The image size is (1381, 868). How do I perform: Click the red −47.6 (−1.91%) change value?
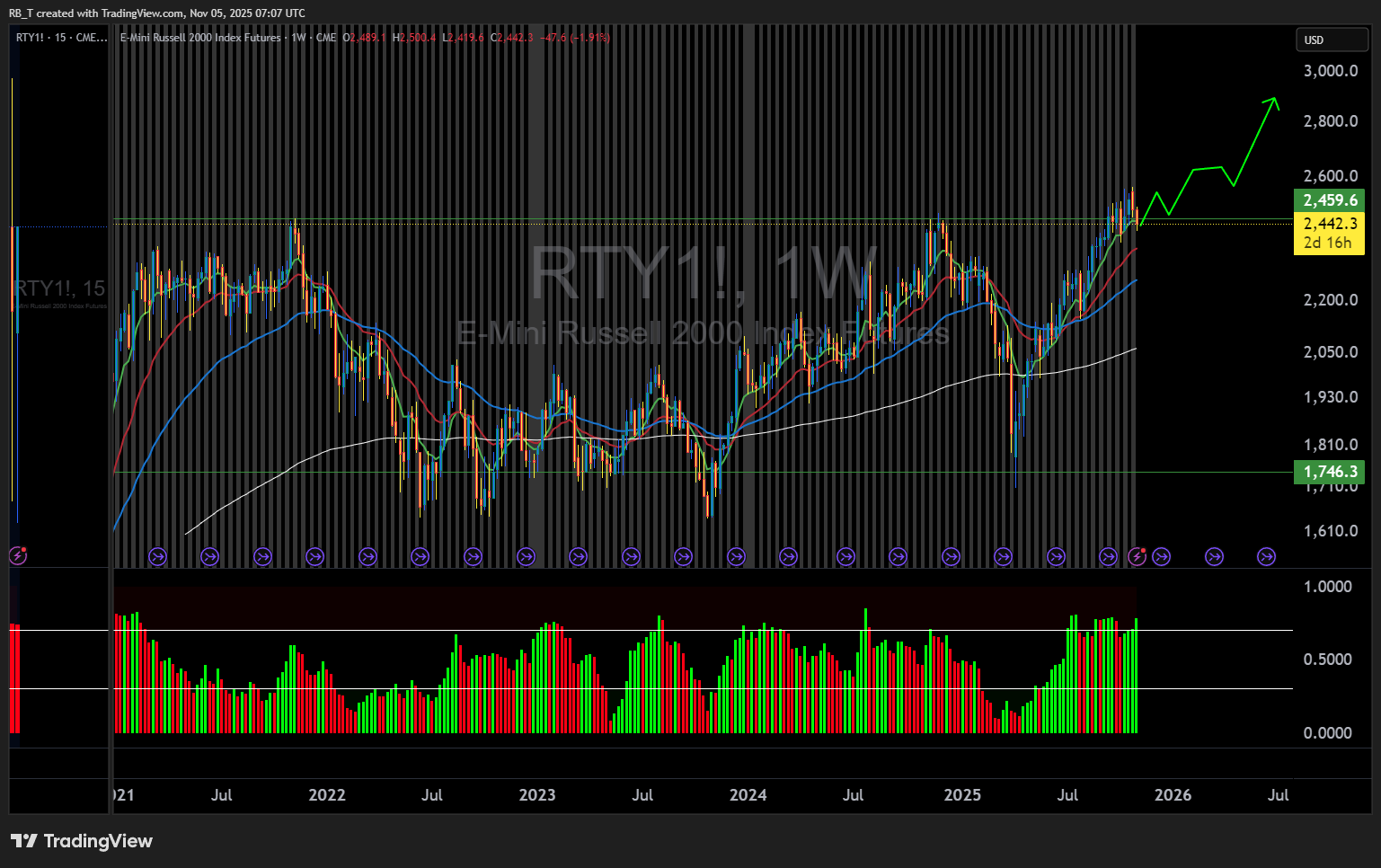575,38
